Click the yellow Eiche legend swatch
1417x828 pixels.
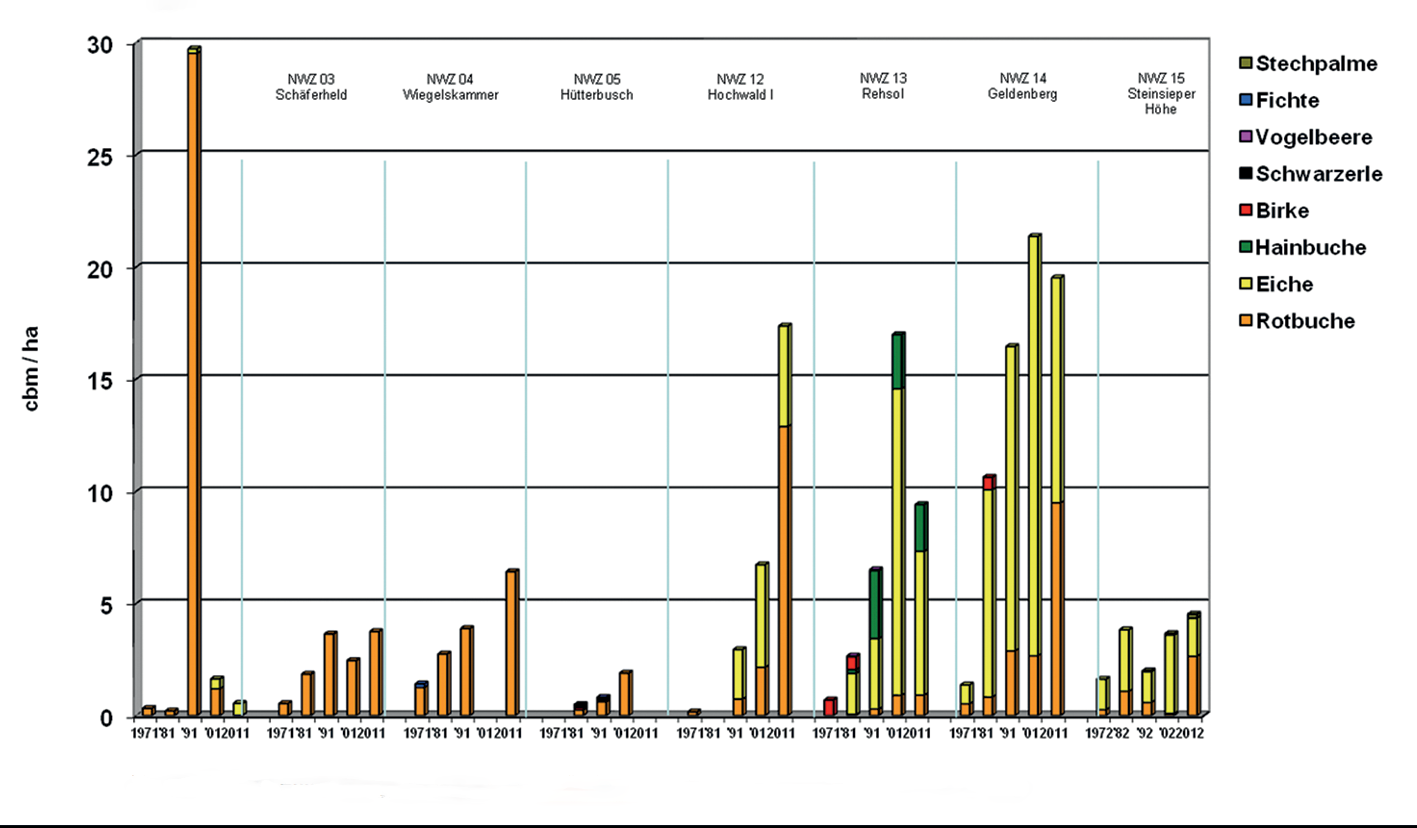click(1244, 285)
